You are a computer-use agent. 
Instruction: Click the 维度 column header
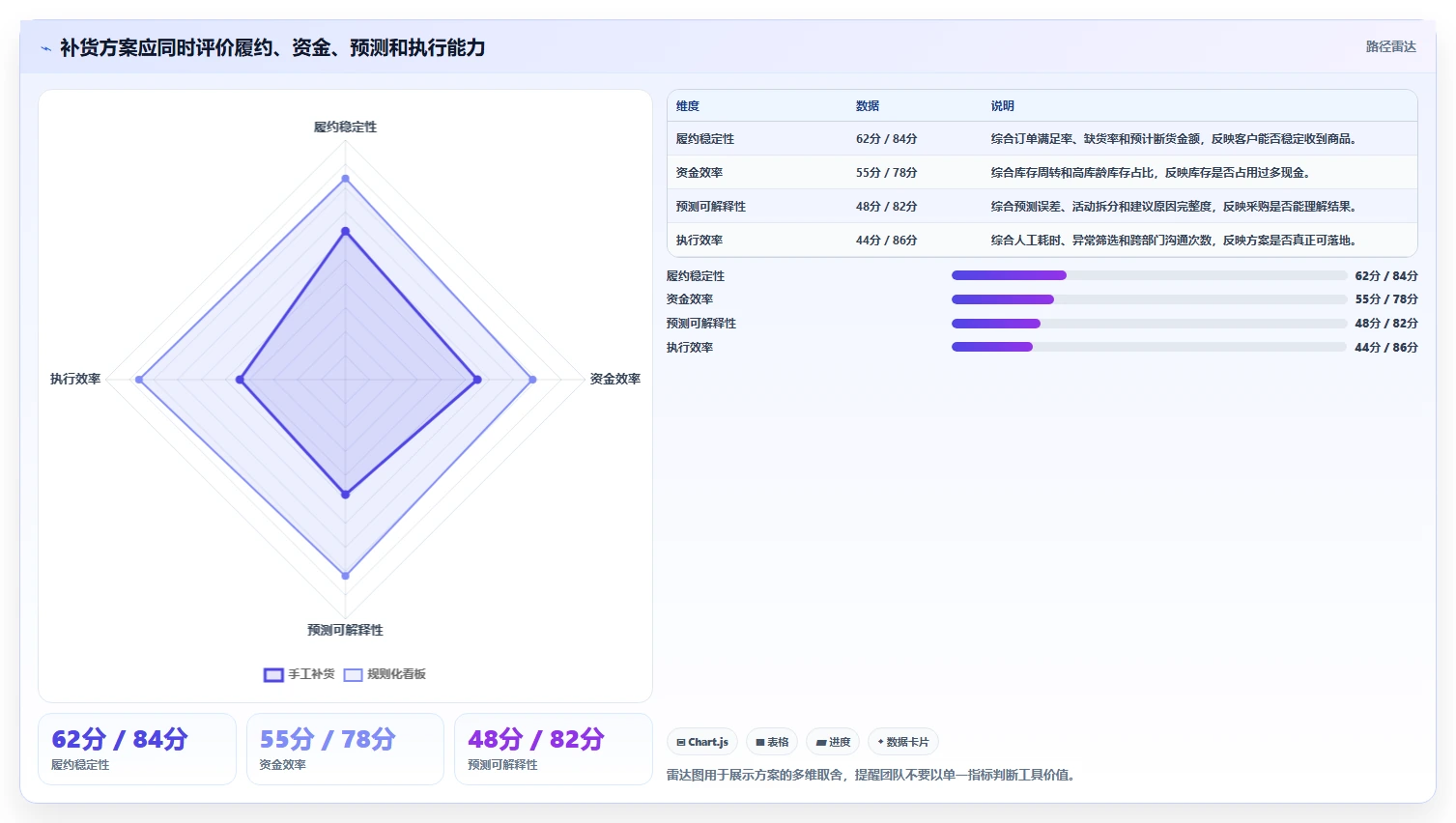(x=688, y=106)
